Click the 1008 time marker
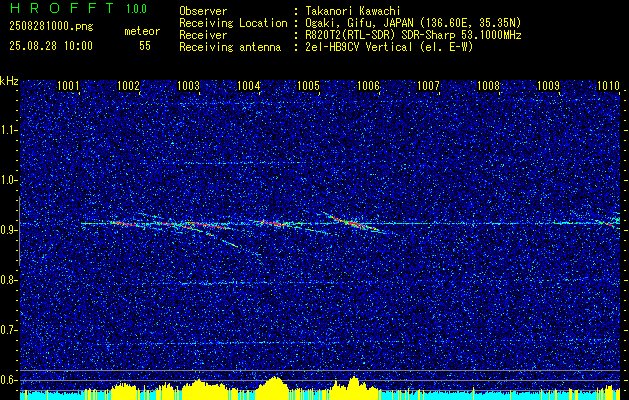This screenshot has height=400, width=629. pos(488,85)
